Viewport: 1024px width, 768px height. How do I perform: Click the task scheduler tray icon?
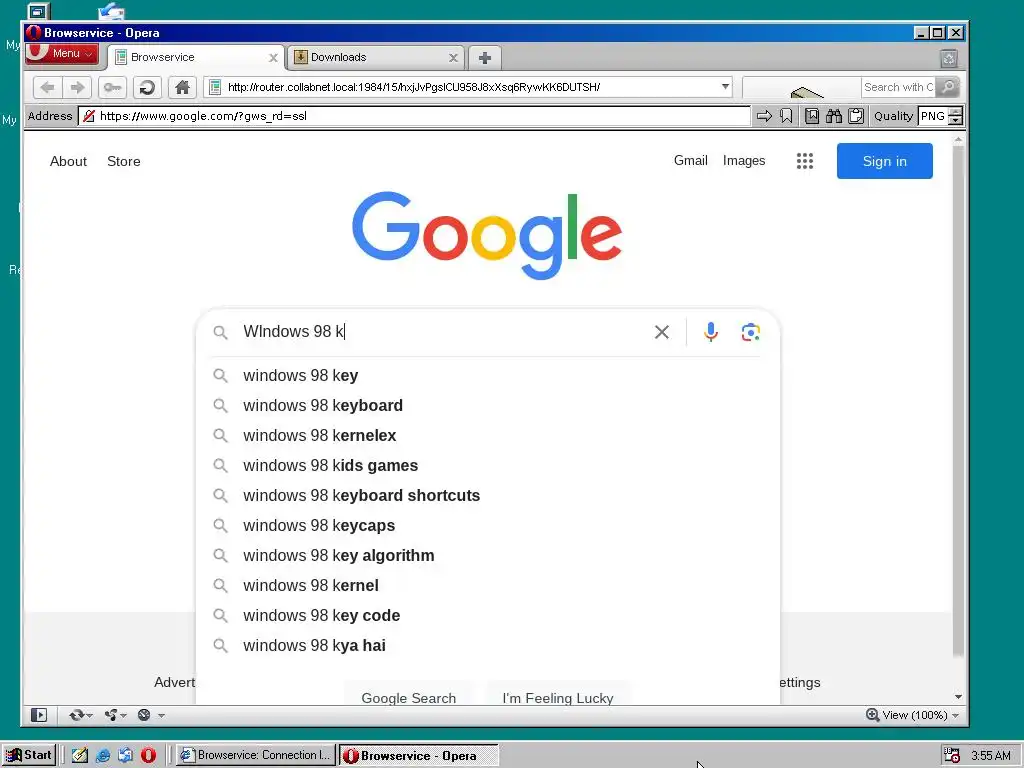click(952, 756)
